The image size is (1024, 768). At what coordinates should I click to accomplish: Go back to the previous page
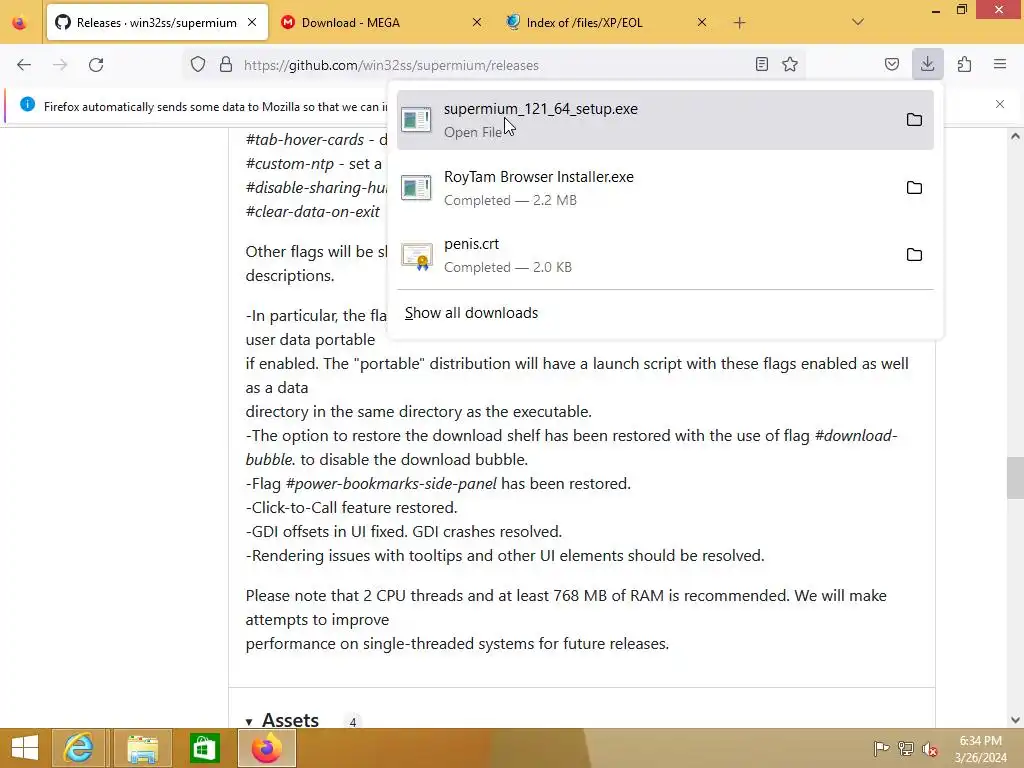[24, 65]
